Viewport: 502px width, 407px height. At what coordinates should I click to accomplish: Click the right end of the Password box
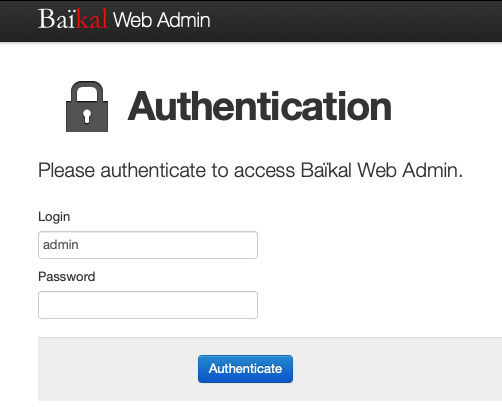(247, 305)
